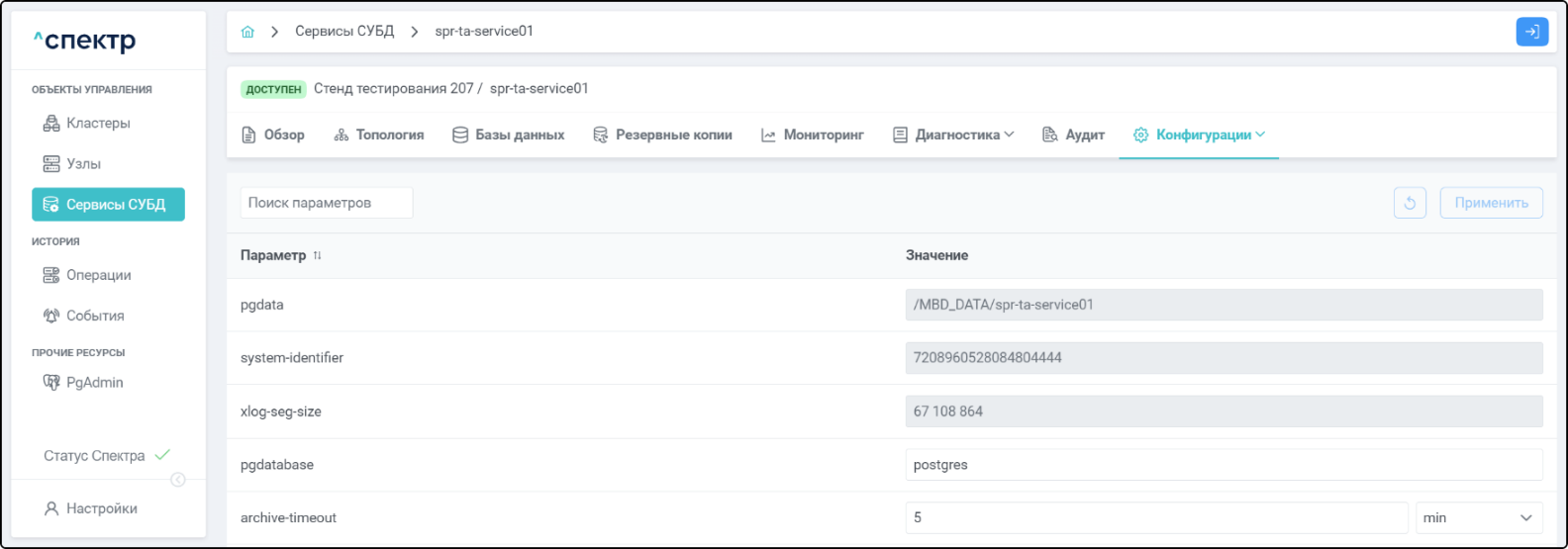Sort by Параметр column sort icon
The width and height of the screenshot is (1568, 549).
point(318,255)
